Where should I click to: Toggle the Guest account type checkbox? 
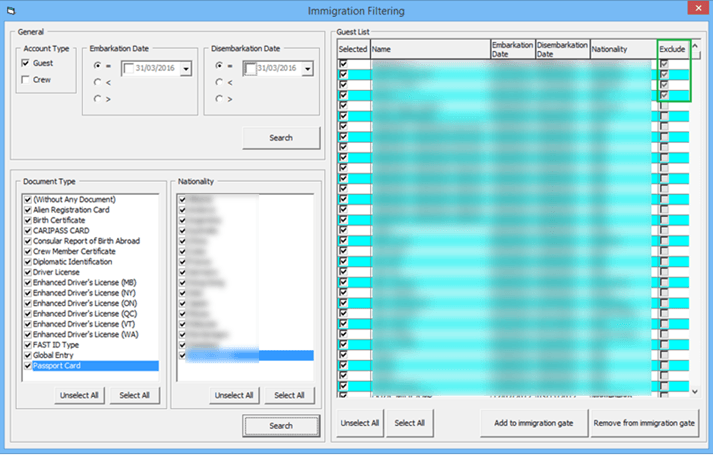pos(25,63)
